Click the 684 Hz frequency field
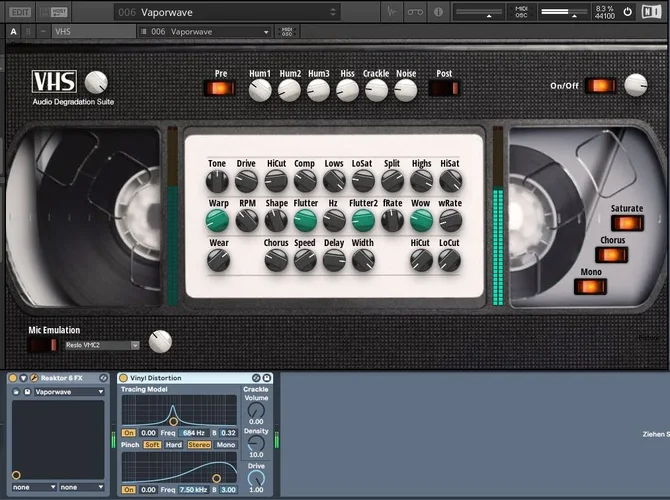670x500 pixels. [x=194, y=432]
